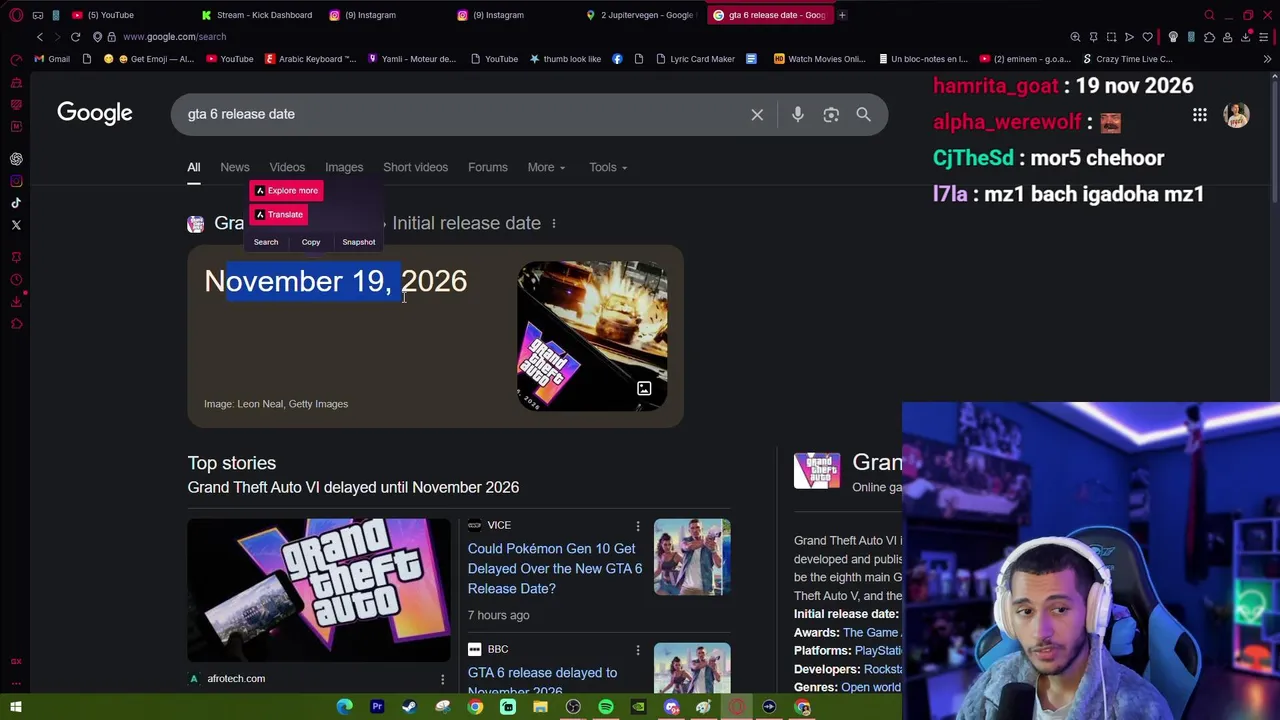Open the VICE story thumbnail image
The width and height of the screenshot is (1280, 720).
click(692, 557)
